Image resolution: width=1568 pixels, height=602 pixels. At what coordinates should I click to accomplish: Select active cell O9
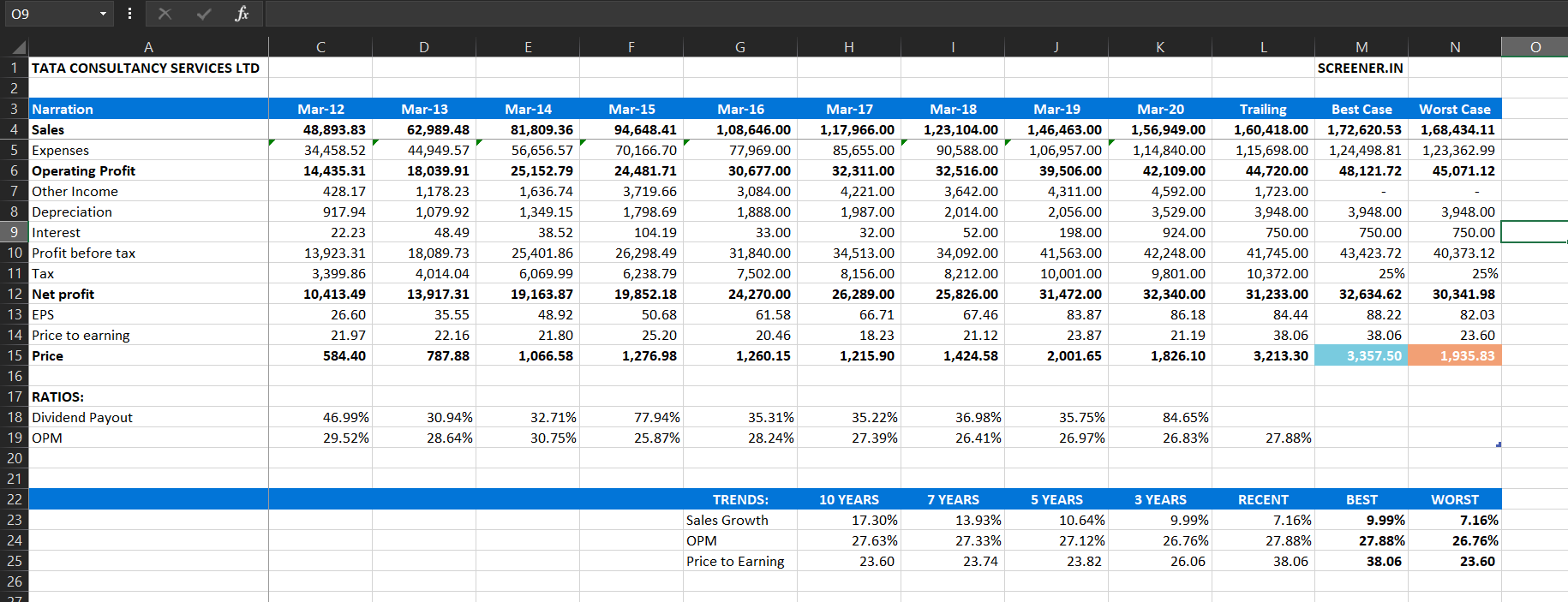point(1535,232)
